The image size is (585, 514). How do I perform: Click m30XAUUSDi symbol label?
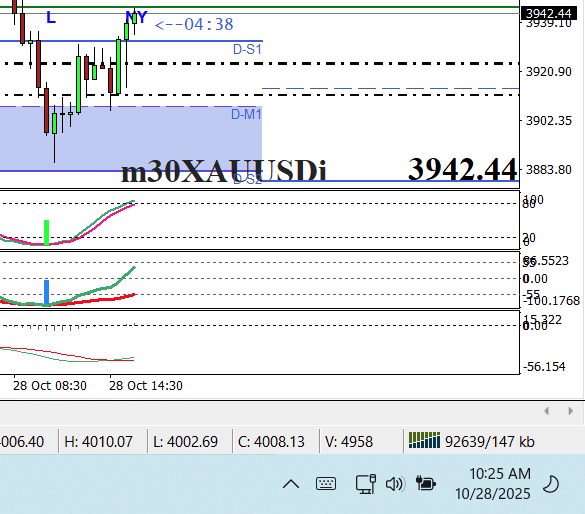pos(224,171)
